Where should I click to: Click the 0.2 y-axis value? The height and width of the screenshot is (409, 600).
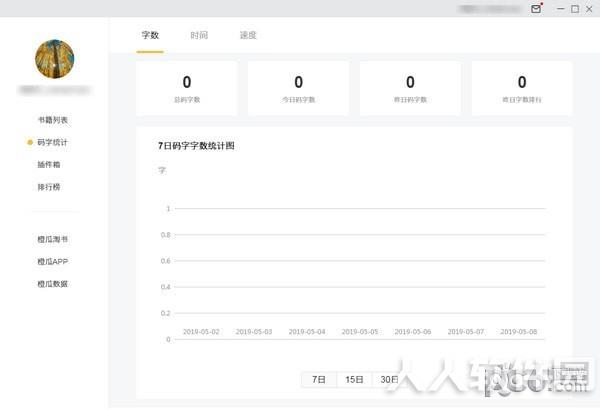pos(166,313)
